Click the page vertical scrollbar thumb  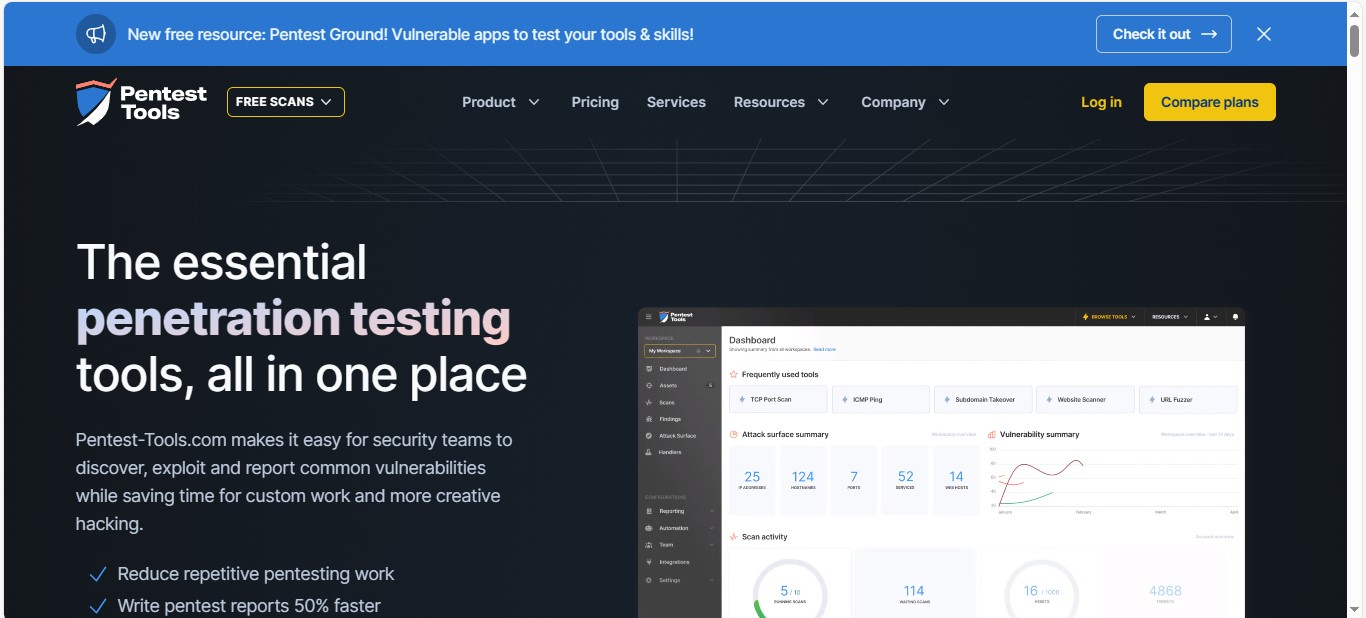point(1355,40)
